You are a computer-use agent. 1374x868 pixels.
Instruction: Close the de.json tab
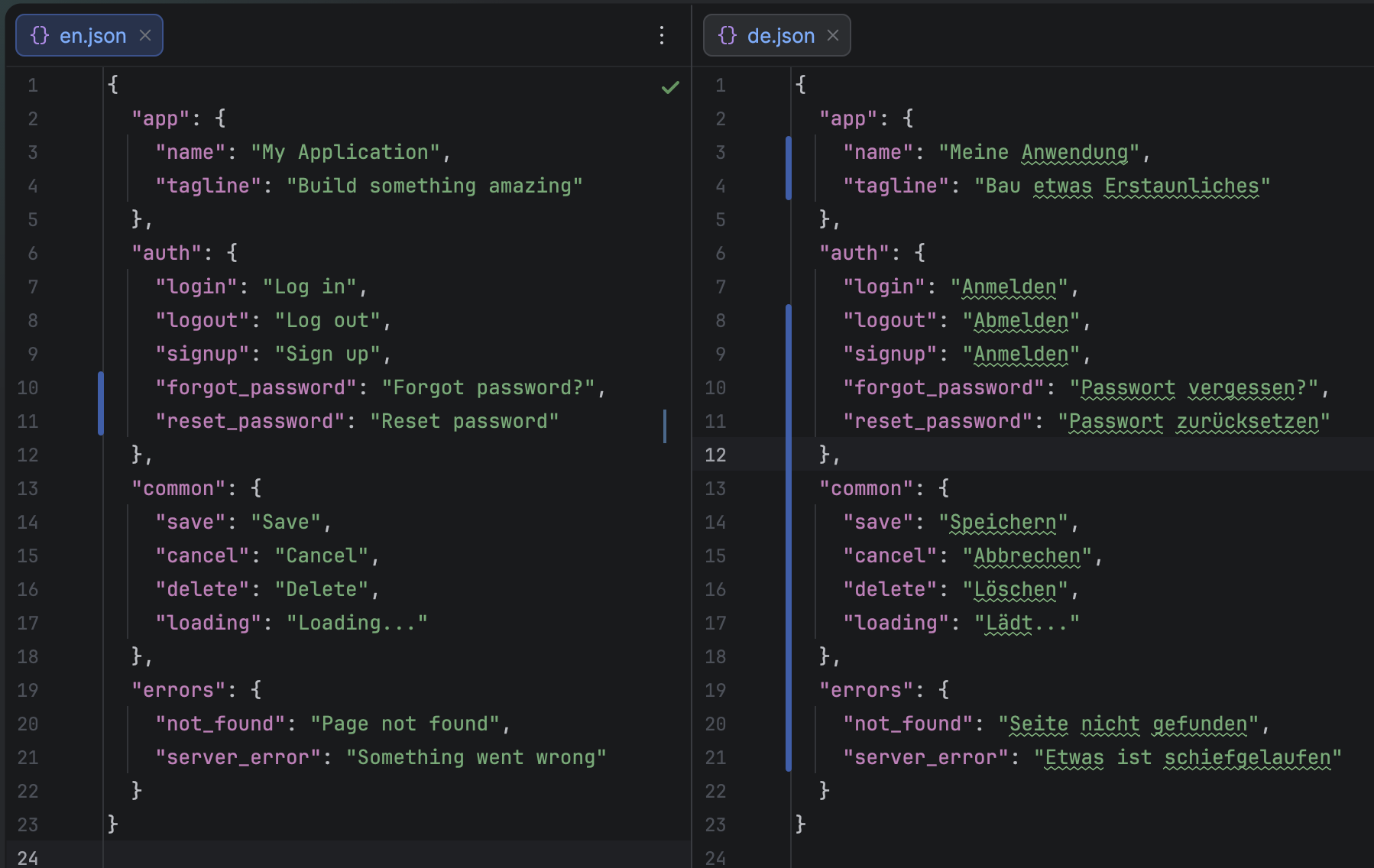(833, 35)
